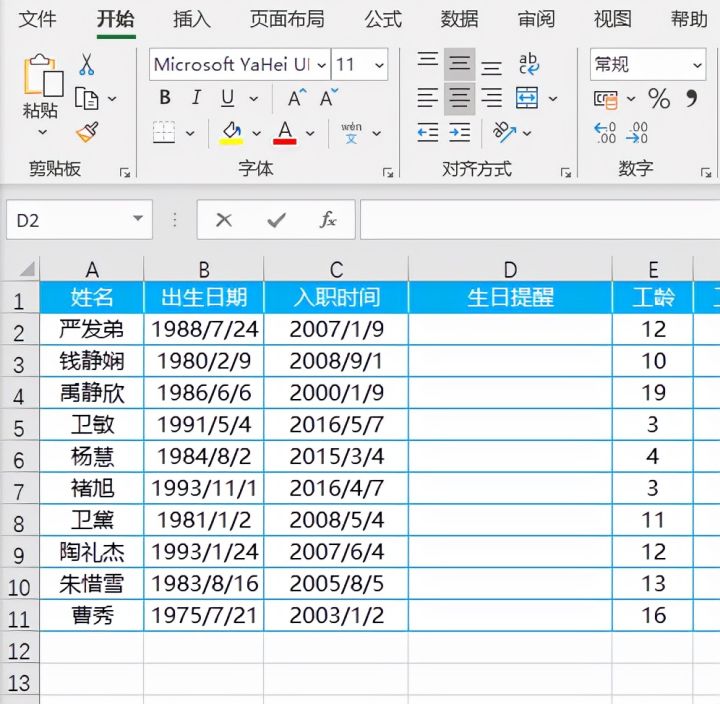This screenshot has height=704, width=720.
Task: Confirm entry checkmark icon
Action: tap(276, 220)
